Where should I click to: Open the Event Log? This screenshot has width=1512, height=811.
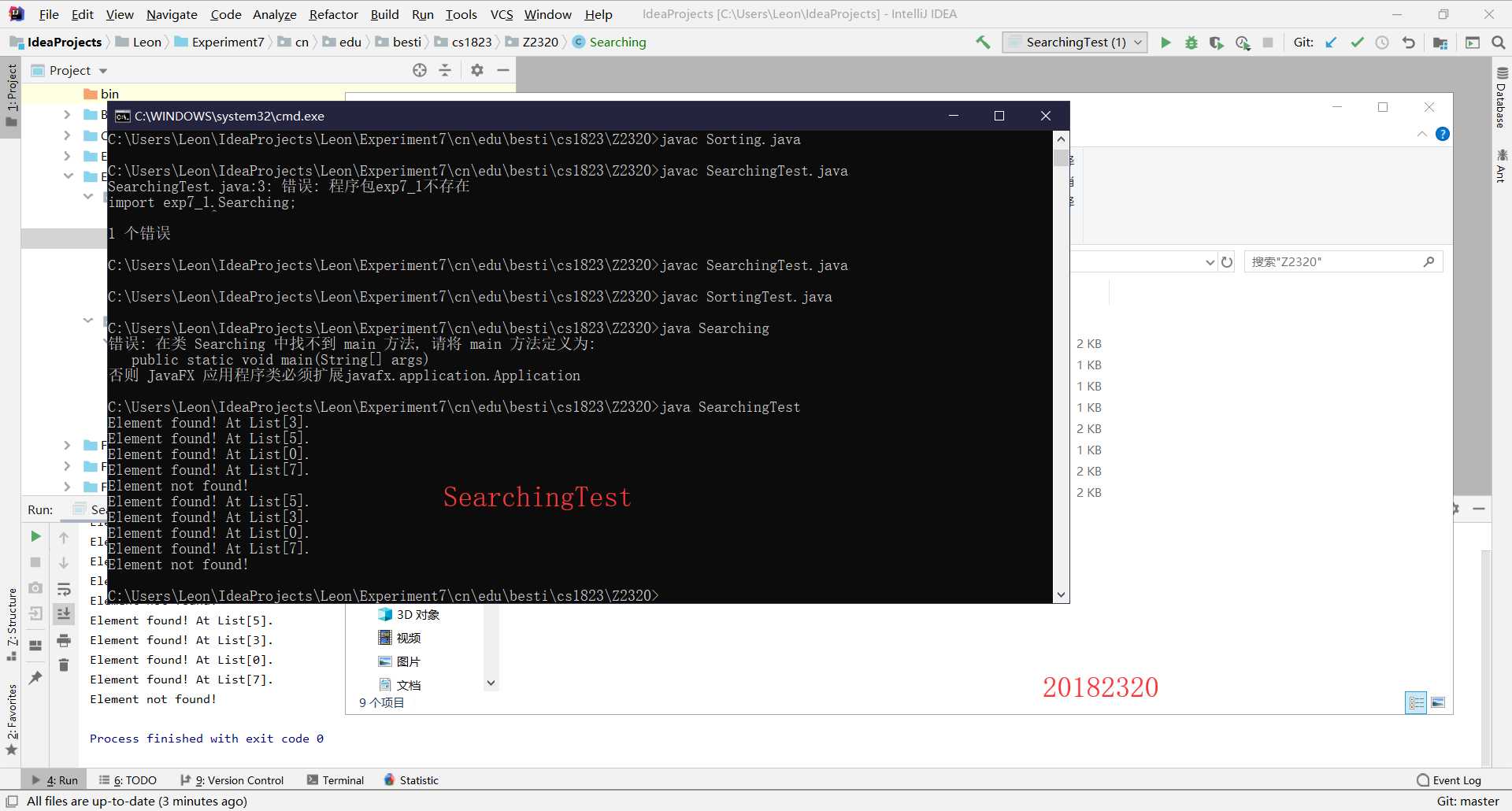click(x=1449, y=780)
